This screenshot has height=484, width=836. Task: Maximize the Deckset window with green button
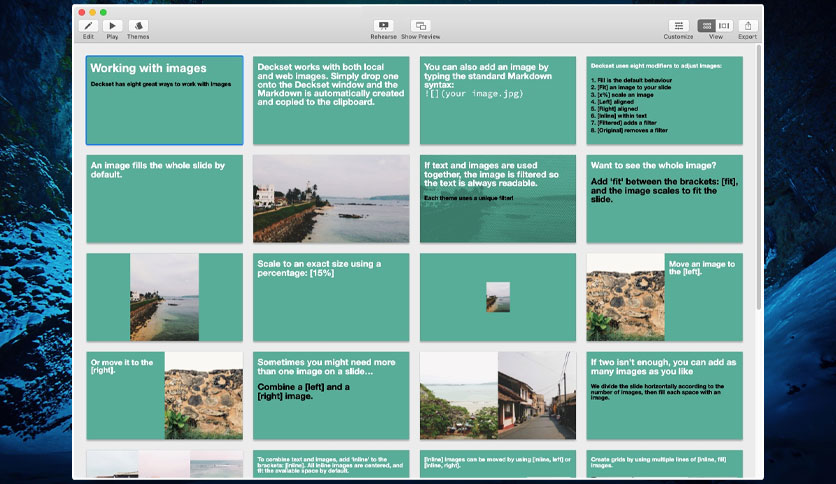click(x=103, y=12)
